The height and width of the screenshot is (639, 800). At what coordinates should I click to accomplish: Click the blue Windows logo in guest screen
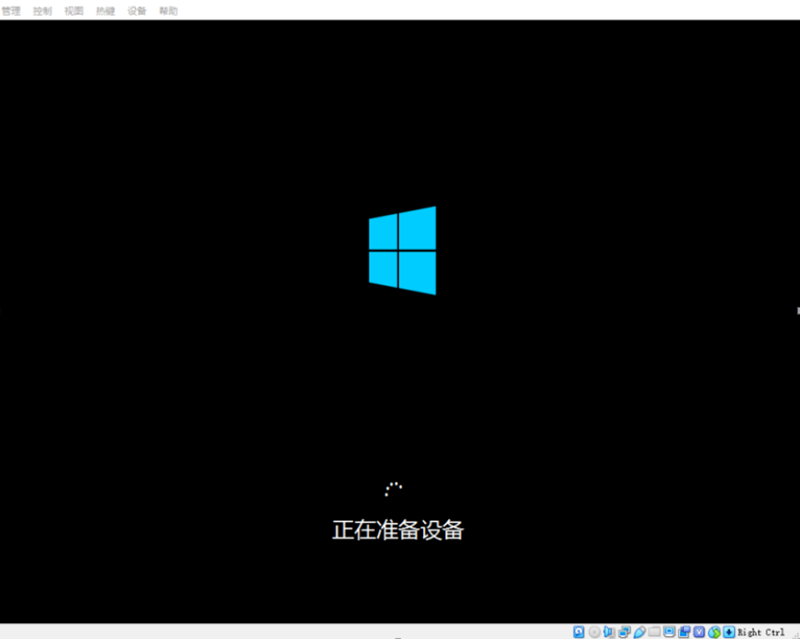[x=402, y=251]
